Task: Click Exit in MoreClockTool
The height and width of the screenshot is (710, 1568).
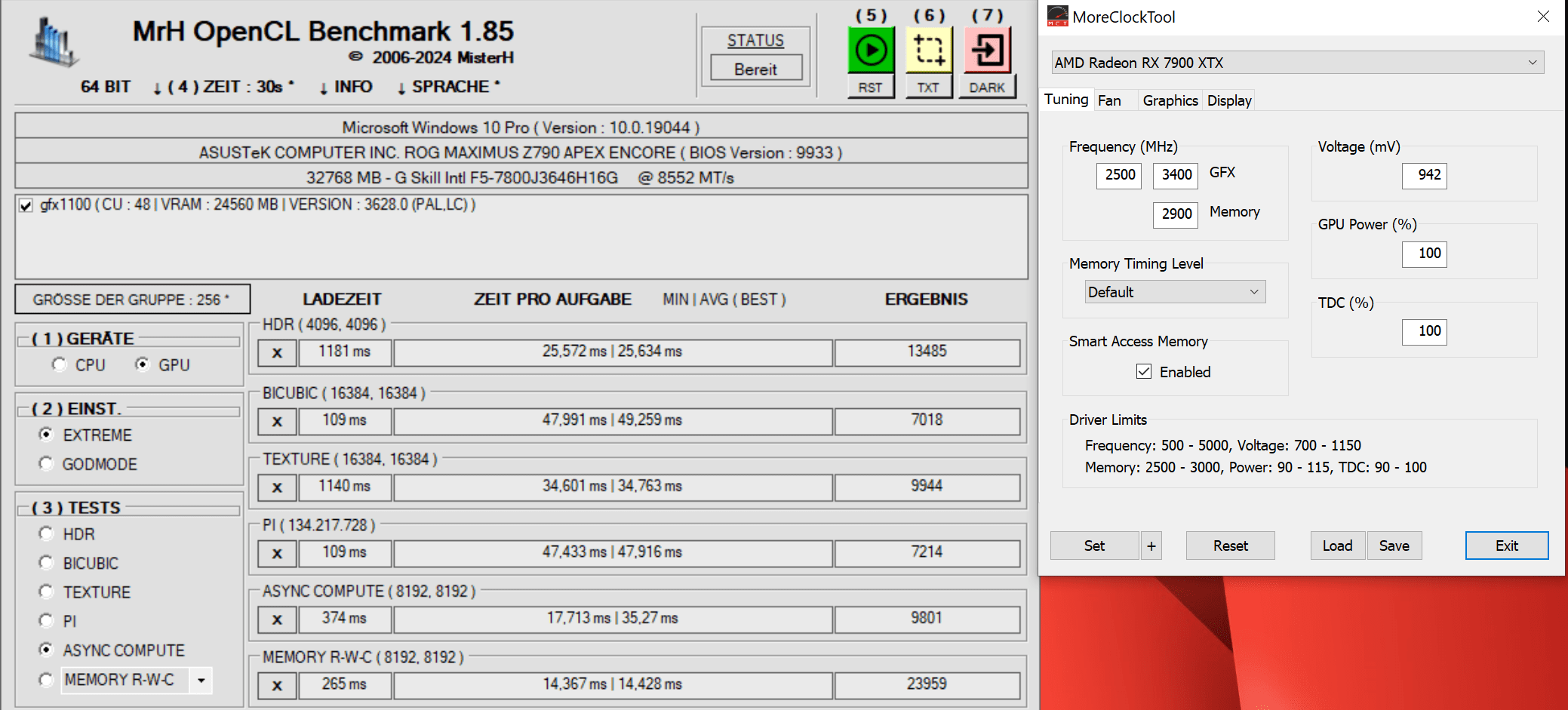Action: (1507, 546)
